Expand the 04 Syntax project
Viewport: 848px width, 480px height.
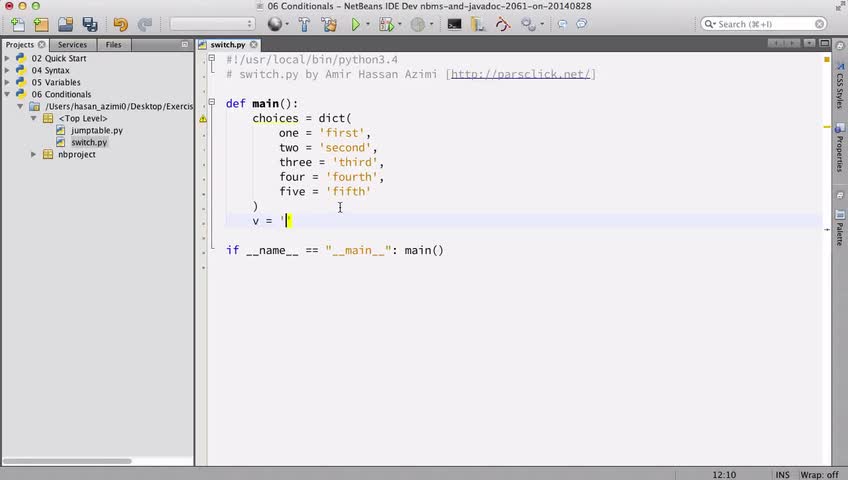(x=7, y=70)
